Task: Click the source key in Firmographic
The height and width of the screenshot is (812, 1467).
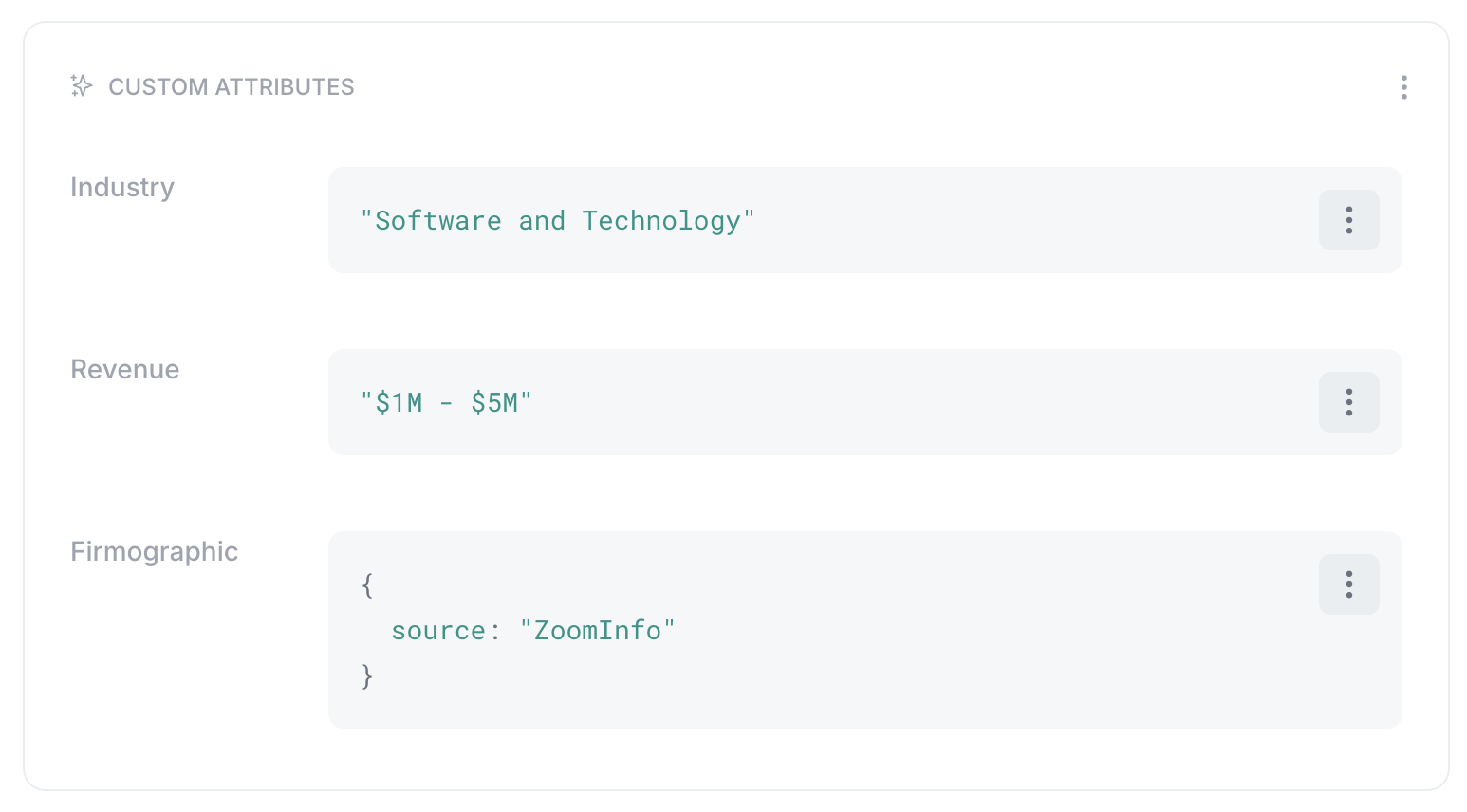Action: [x=438, y=631]
